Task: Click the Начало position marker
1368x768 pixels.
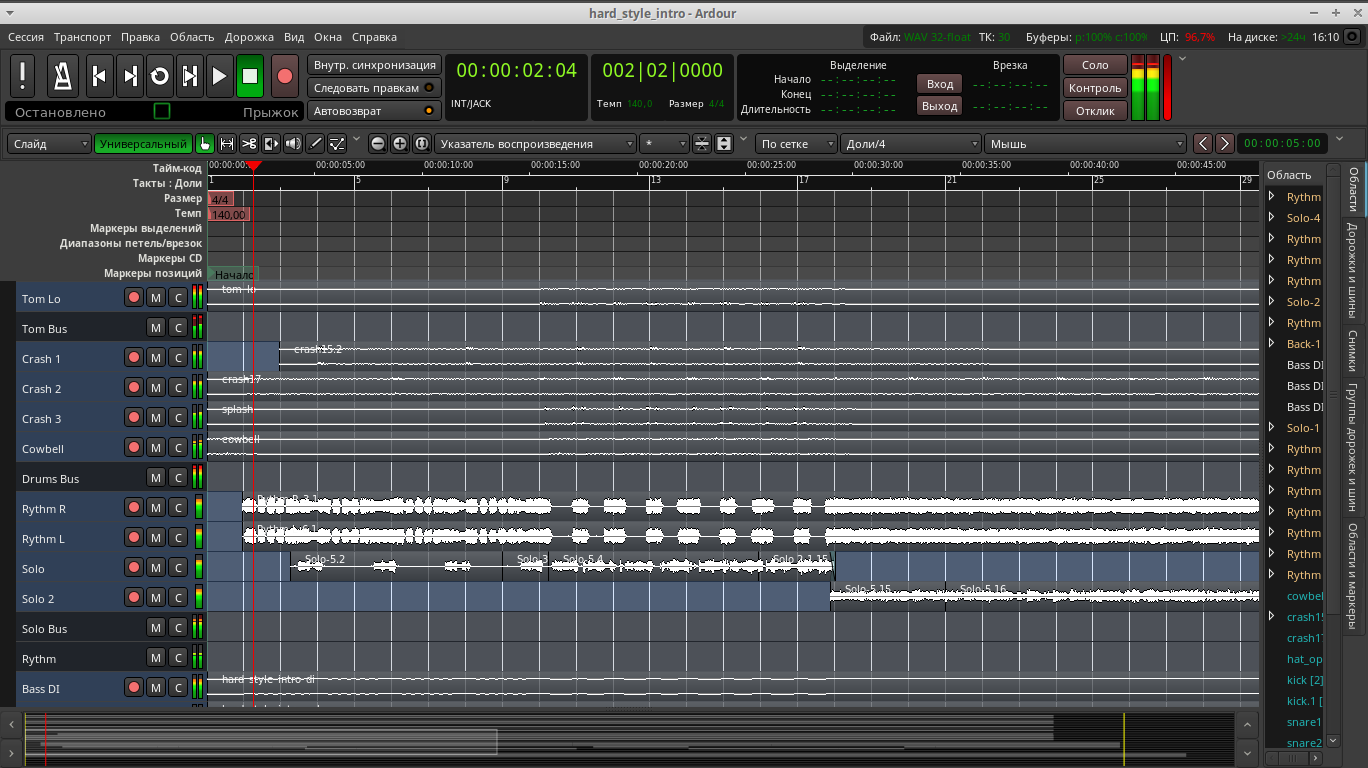Action: pos(234,274)
